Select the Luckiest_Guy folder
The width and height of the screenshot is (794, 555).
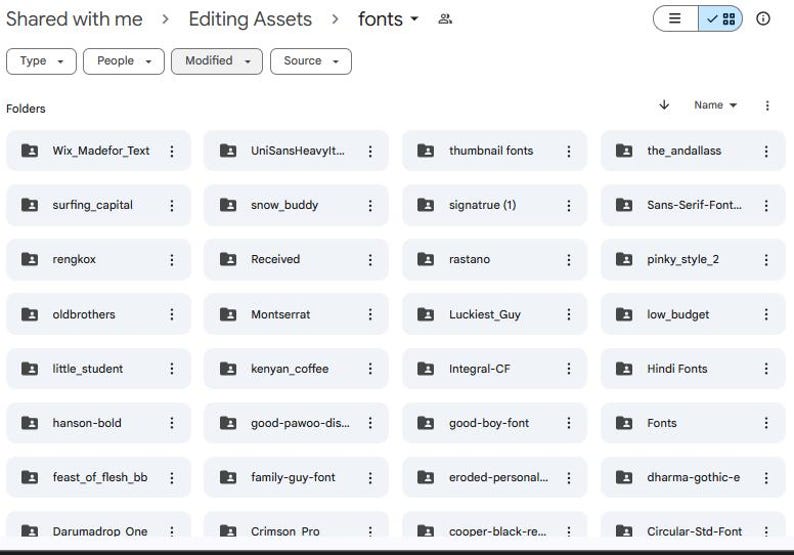coord(495,314)
